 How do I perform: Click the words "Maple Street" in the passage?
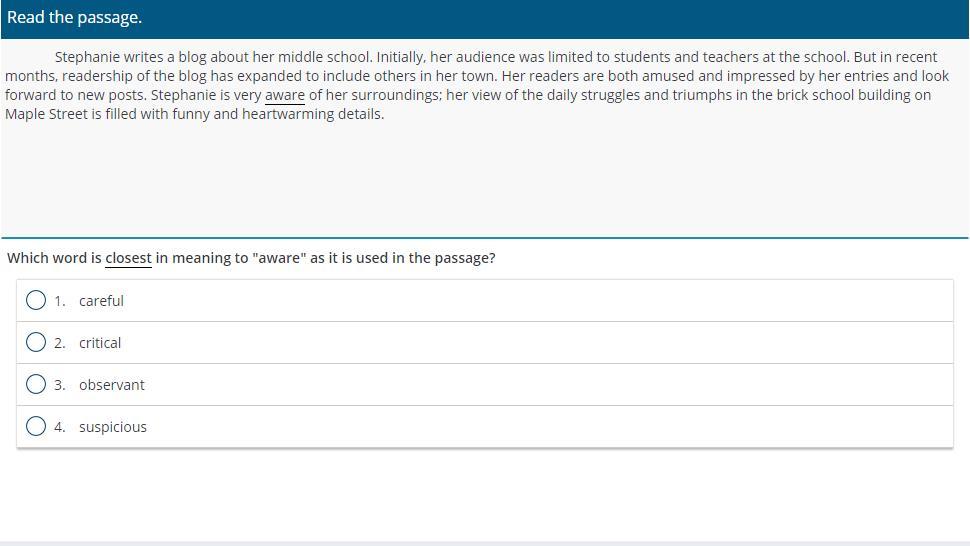46,114
